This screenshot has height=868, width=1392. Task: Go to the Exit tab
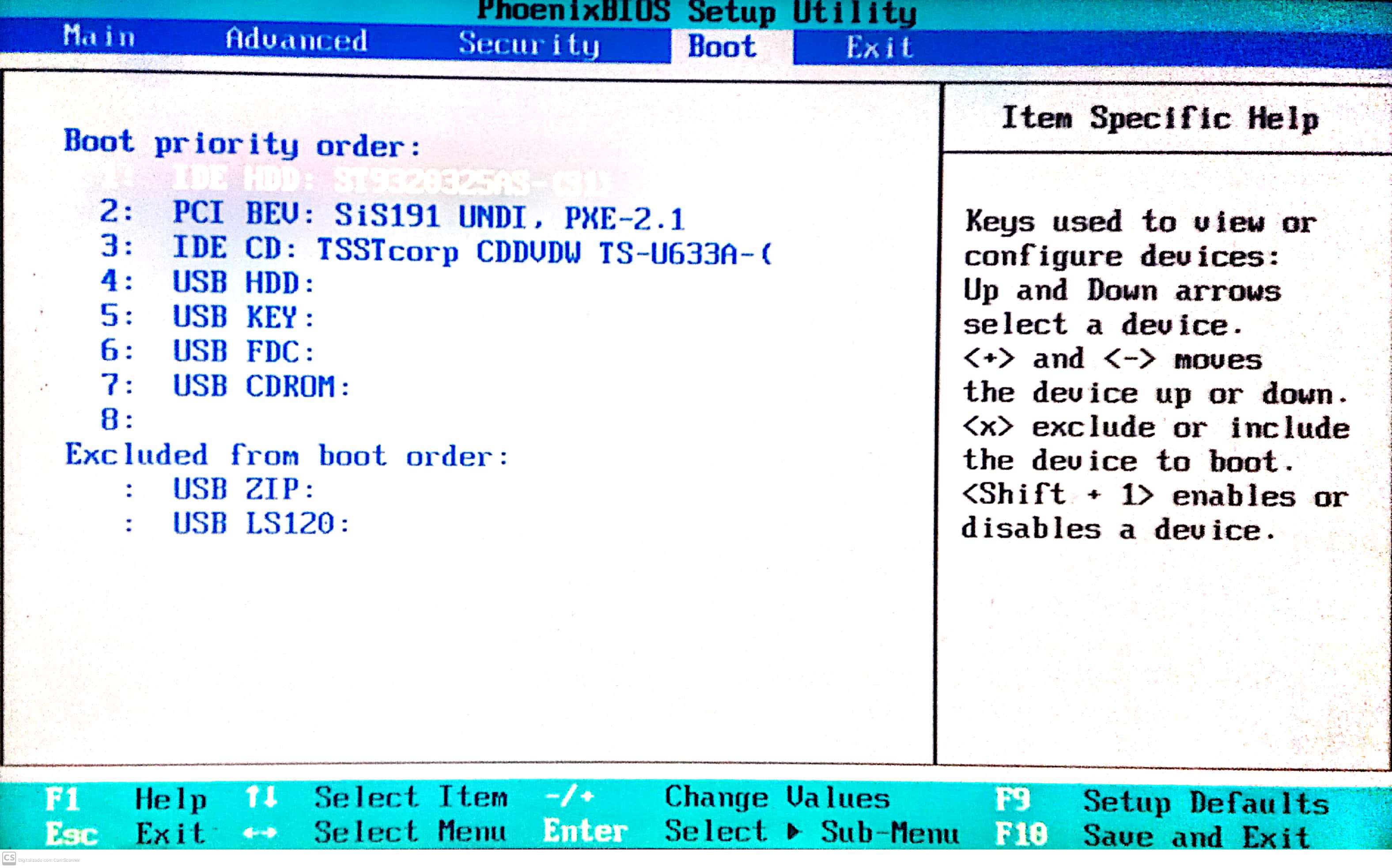879,47
